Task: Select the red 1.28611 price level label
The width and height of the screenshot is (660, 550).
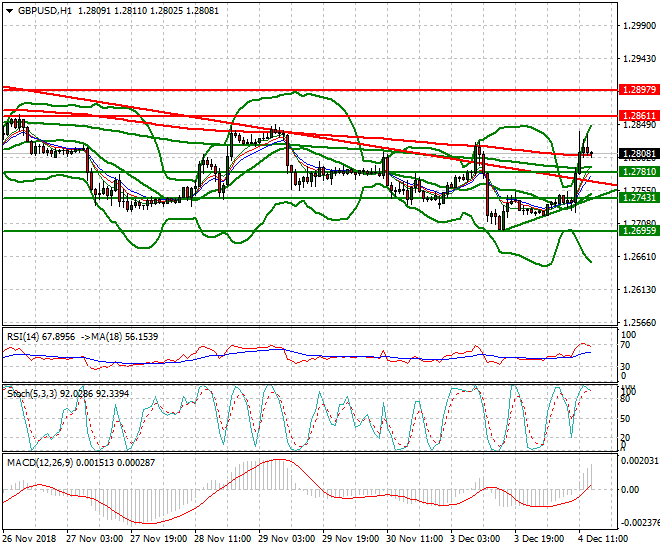Action: point(639,116)
